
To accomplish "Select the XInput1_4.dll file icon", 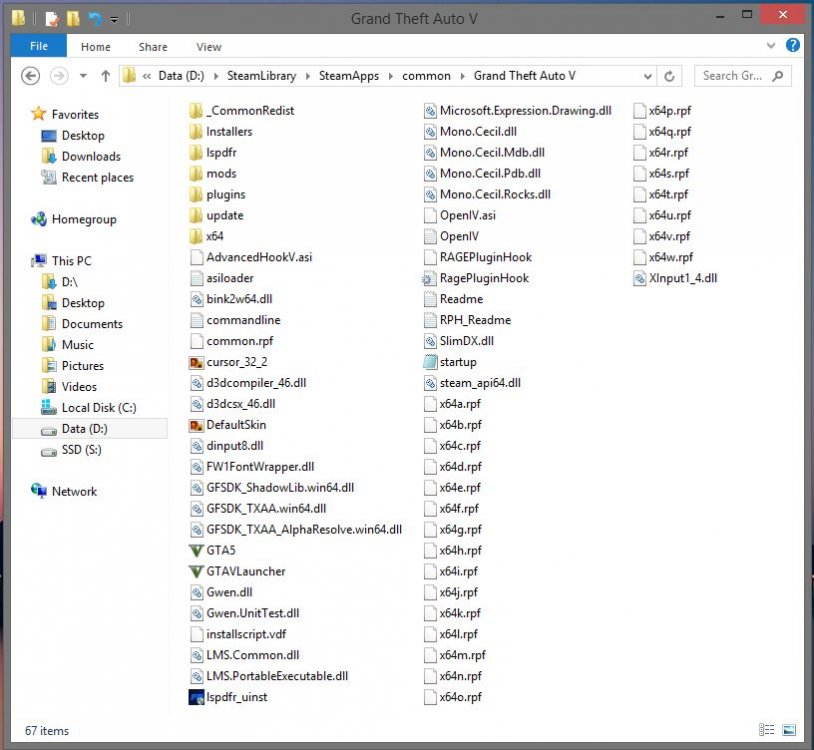I will pos(640,279).
